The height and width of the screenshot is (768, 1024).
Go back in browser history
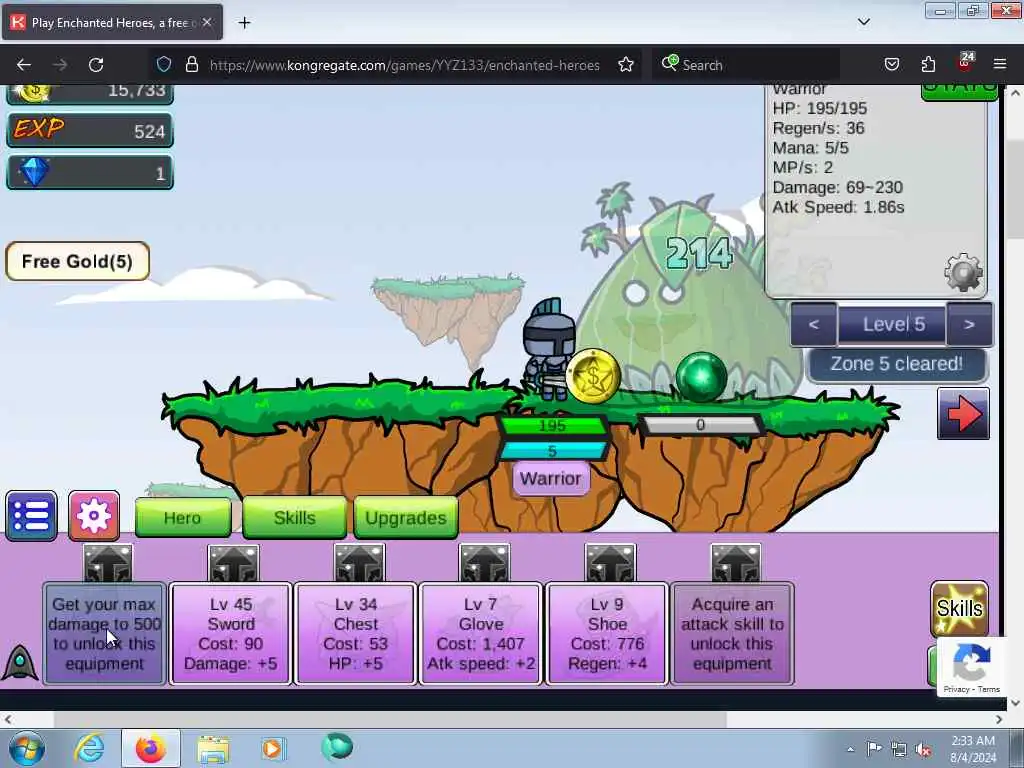click(x=24, y=64)
